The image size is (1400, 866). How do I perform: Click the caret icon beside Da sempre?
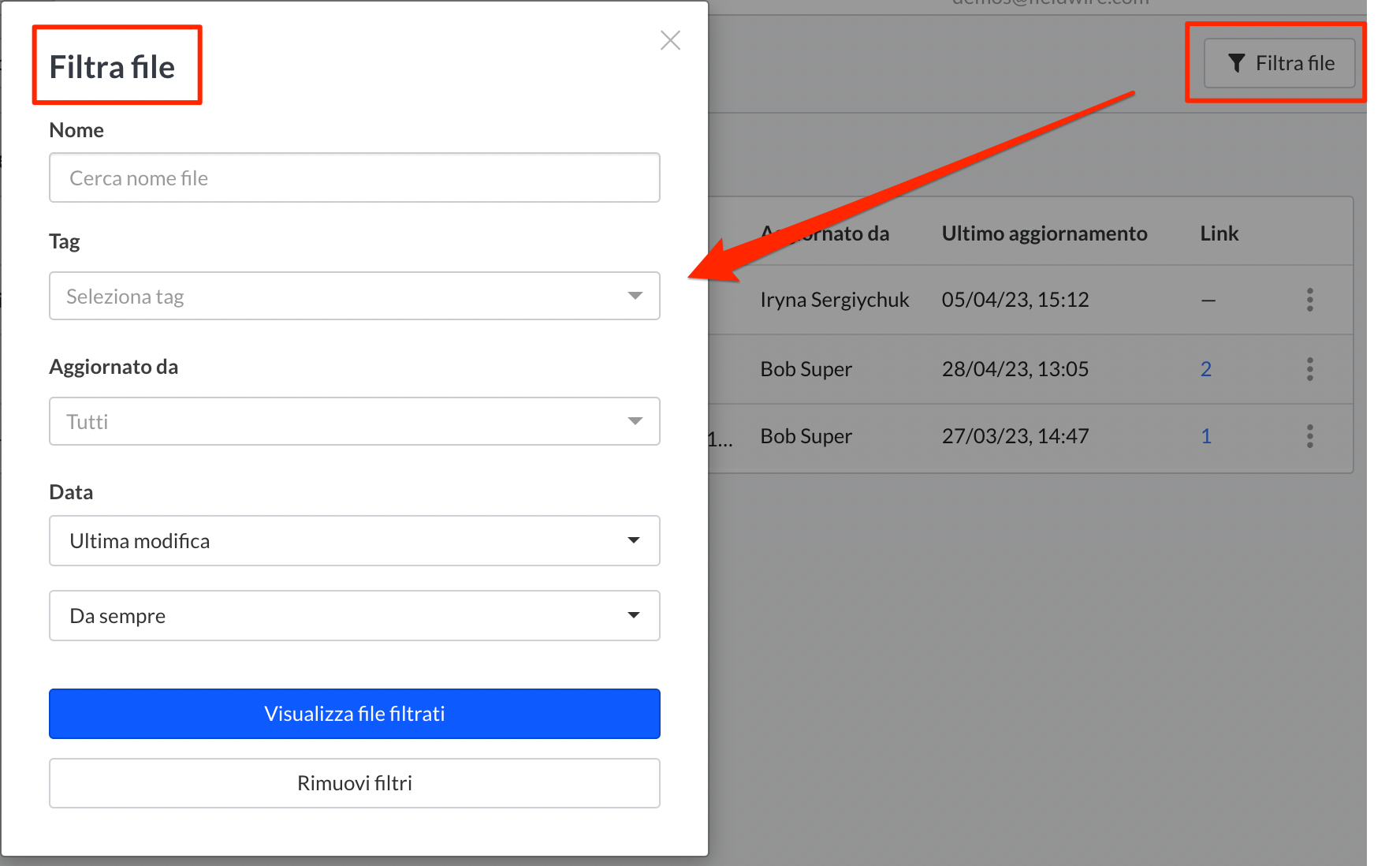pyautogui.click(x=634, y=616)
